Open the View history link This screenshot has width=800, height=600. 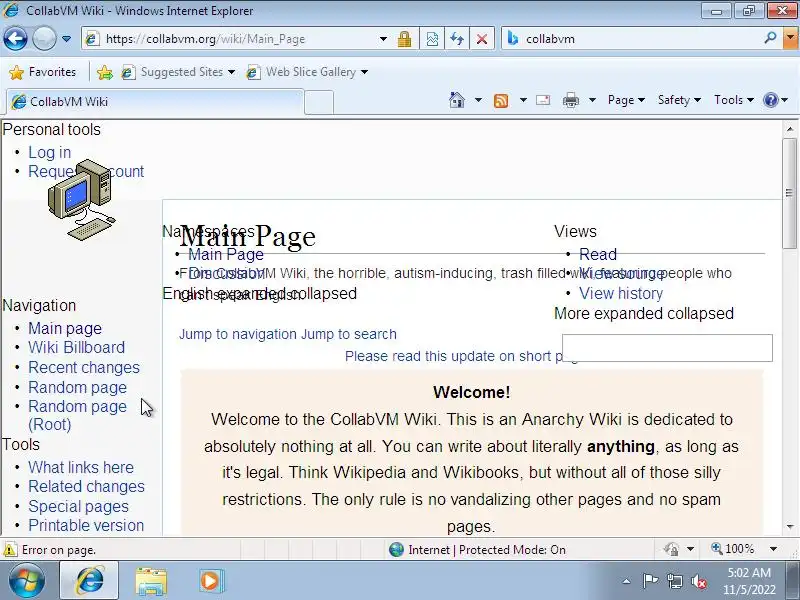(621, 293)
